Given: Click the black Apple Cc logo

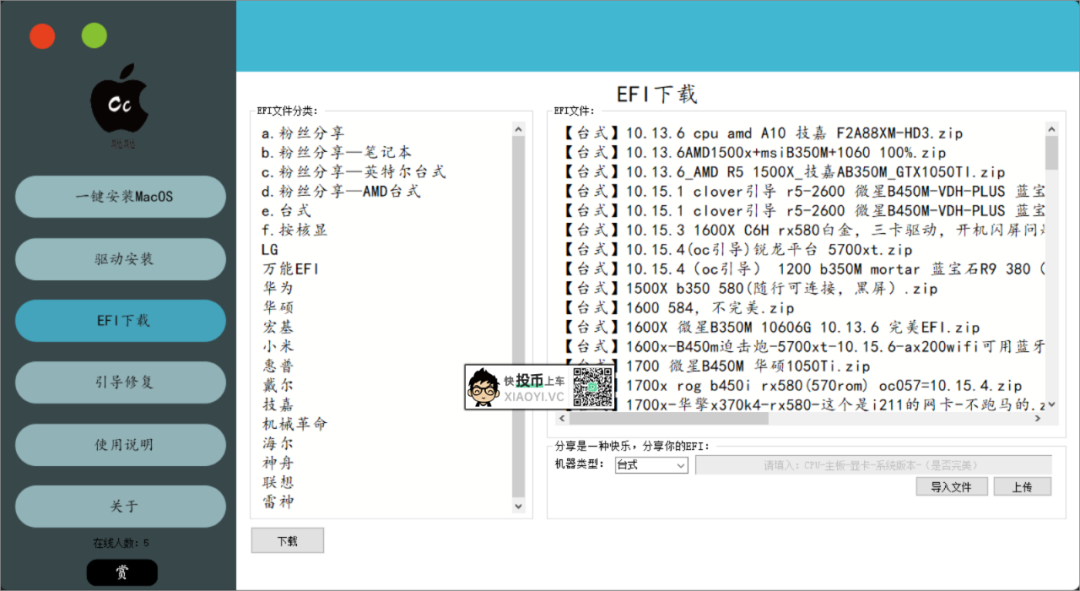Looking at the screenshot, I should (x=120, y=99).
